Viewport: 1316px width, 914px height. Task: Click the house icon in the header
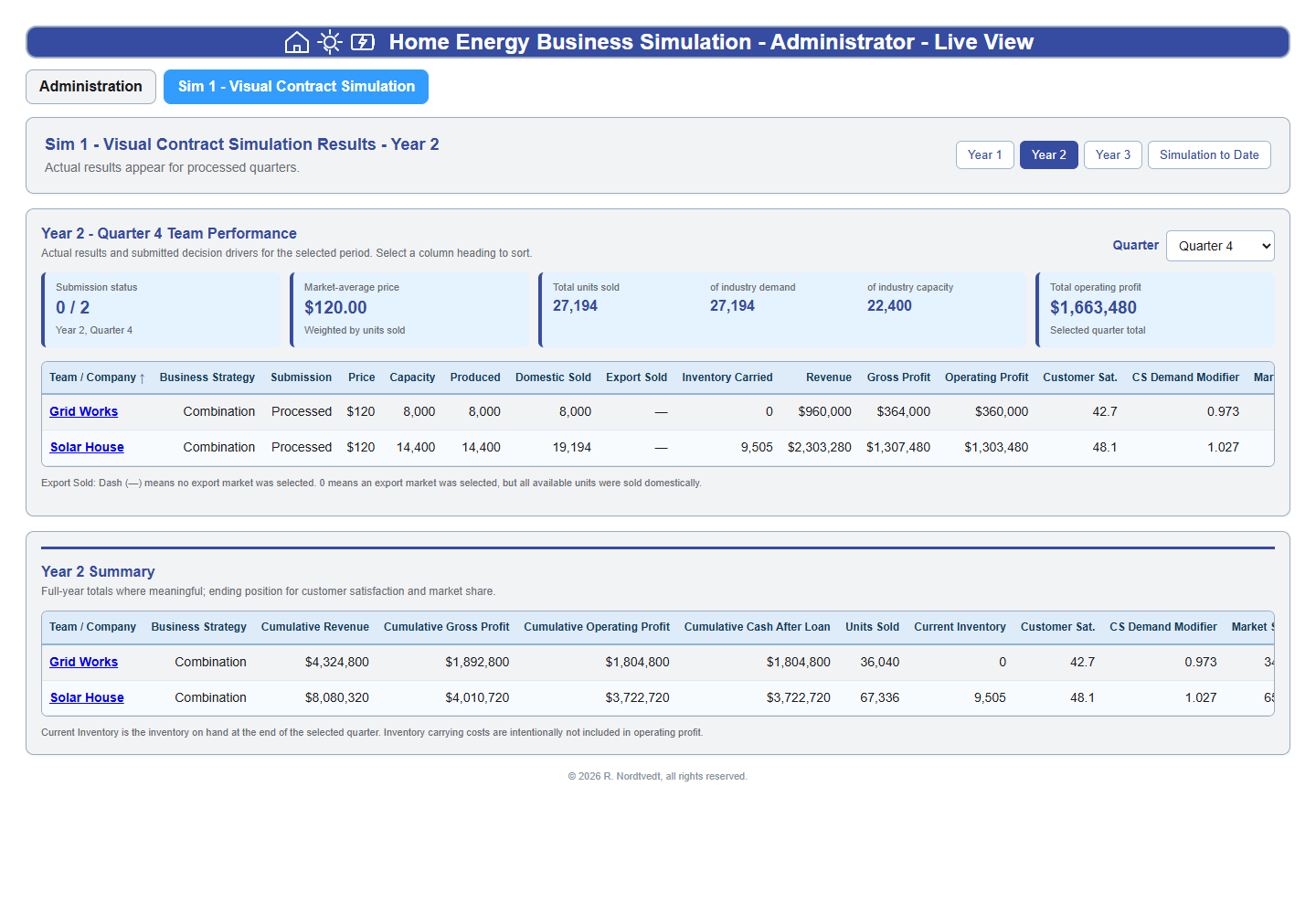297,42
